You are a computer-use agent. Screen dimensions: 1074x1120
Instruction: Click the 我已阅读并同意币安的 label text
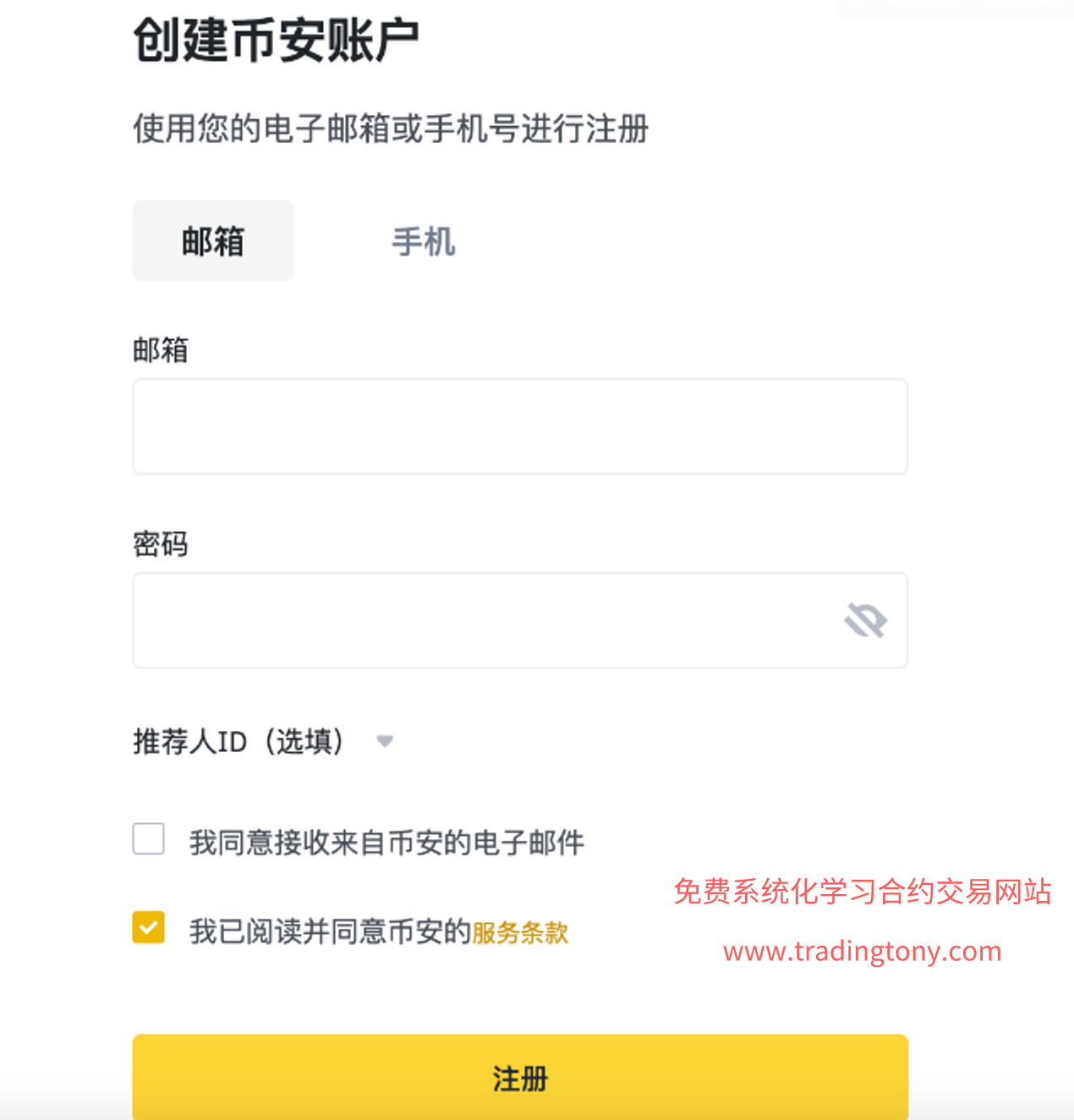[330, 932]
